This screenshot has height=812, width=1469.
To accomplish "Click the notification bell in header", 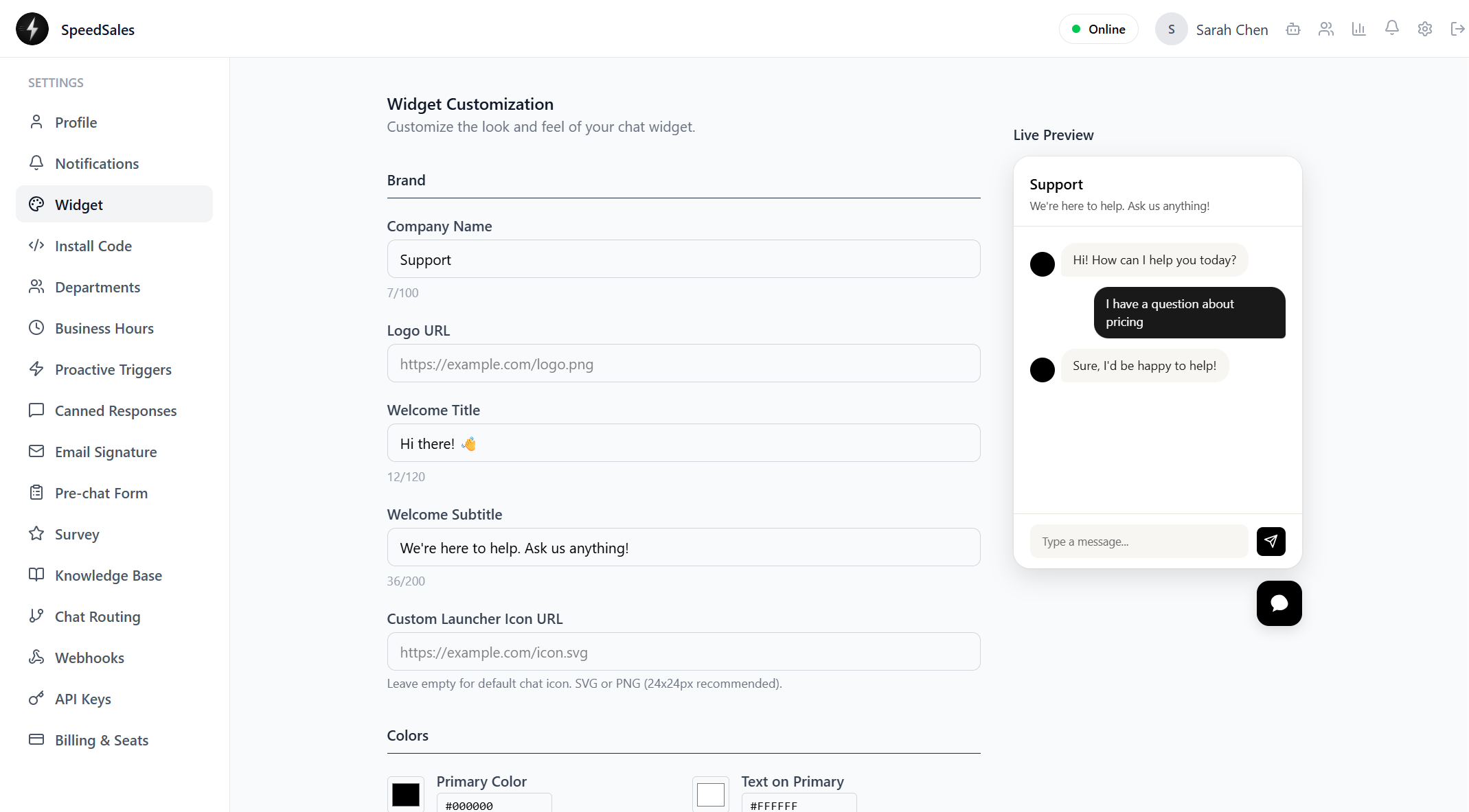I will coord(1392,28).
